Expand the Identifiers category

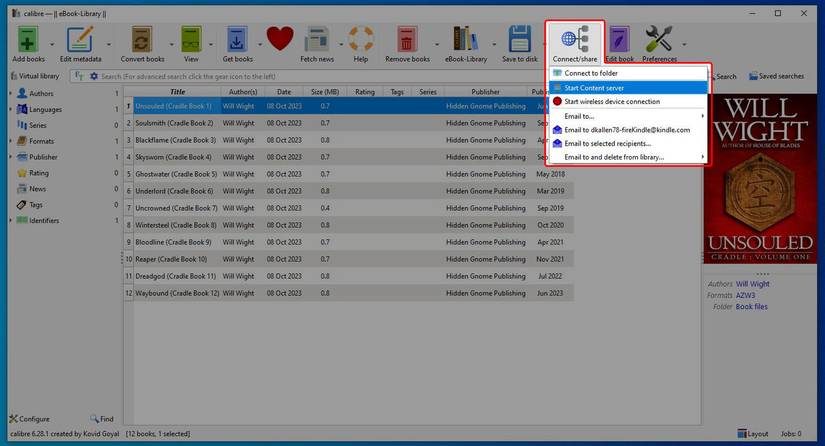point(11,220)
